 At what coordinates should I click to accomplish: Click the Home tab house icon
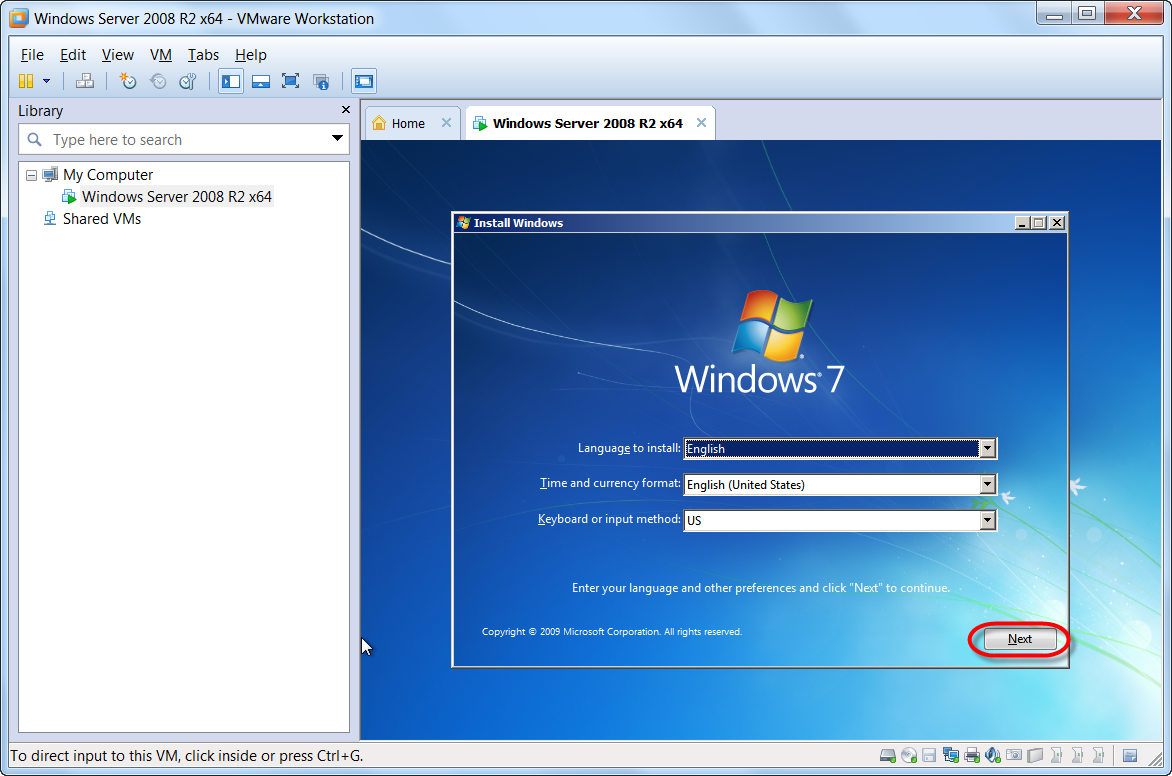pyautogui.click(x=379, y=123)
